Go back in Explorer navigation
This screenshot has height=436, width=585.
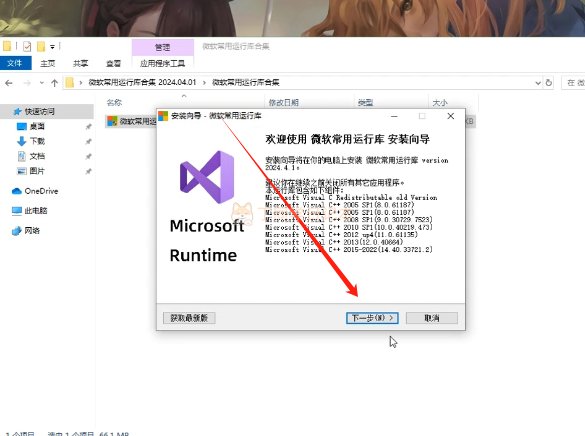(9, 83)
